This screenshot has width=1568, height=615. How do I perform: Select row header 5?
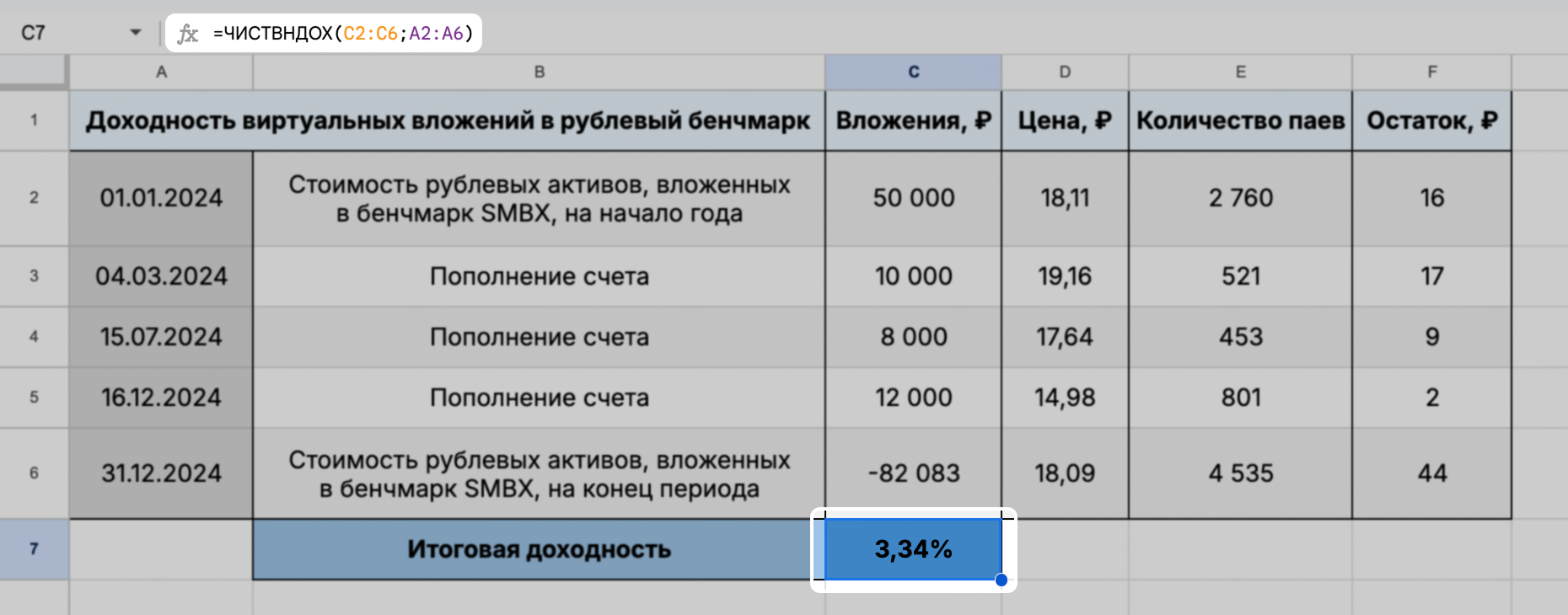[34, 397]
